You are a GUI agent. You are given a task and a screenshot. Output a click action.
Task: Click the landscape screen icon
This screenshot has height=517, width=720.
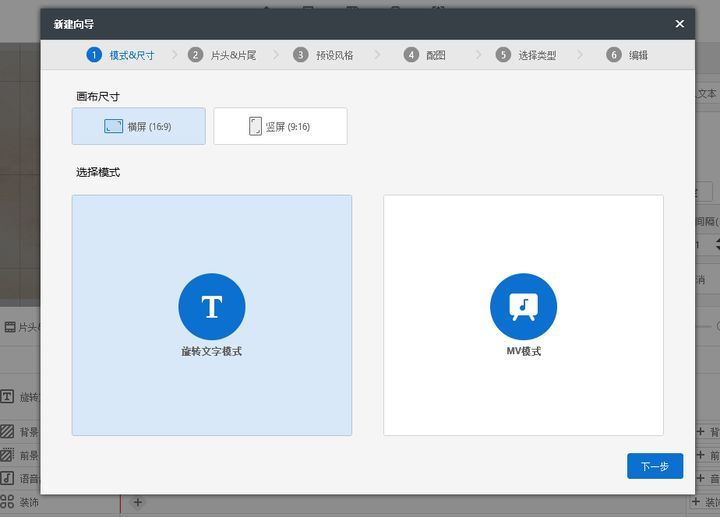[113, 126]
